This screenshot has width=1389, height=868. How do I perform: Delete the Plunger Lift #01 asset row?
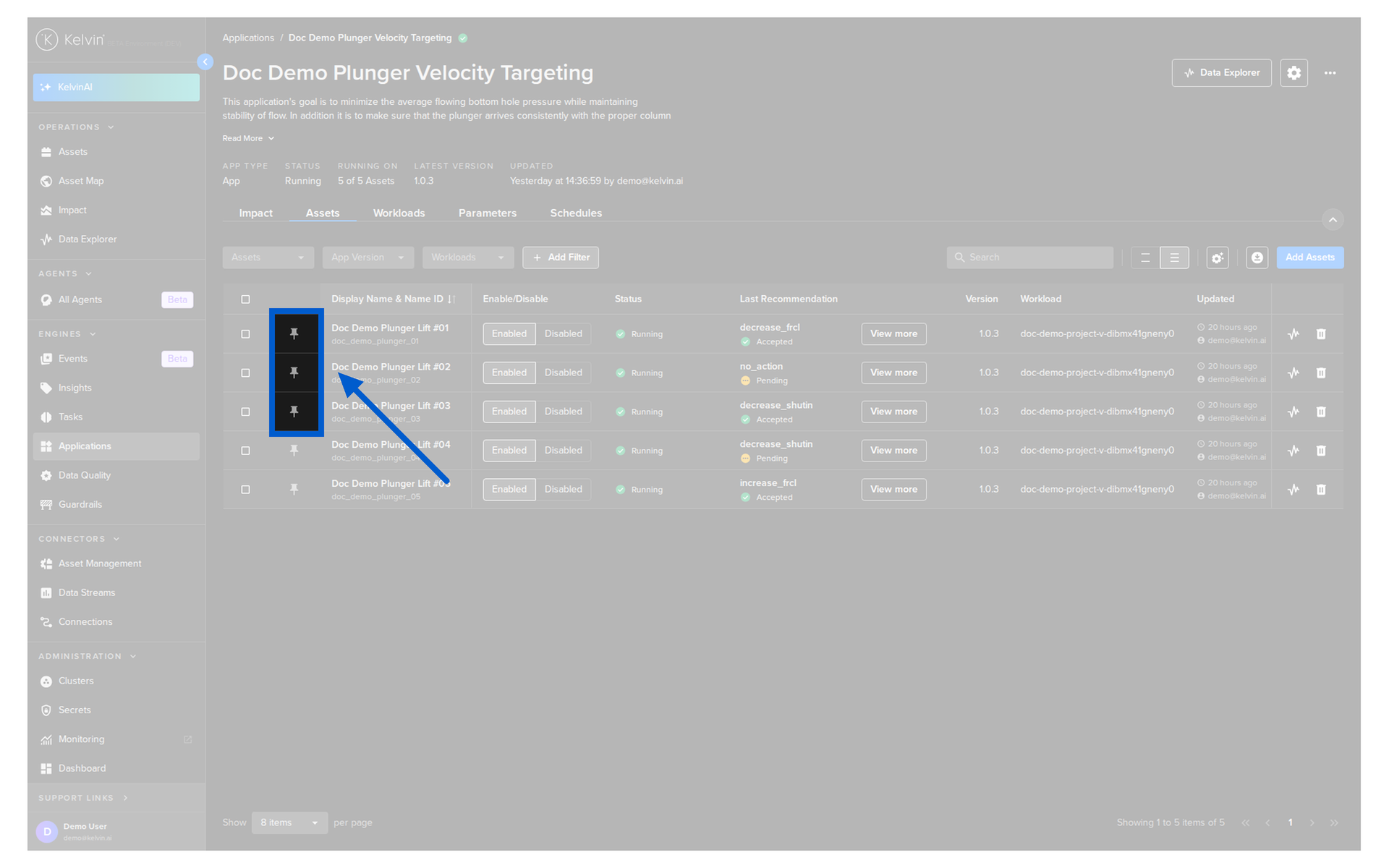pyautogui.click(x=1321, y=334)
